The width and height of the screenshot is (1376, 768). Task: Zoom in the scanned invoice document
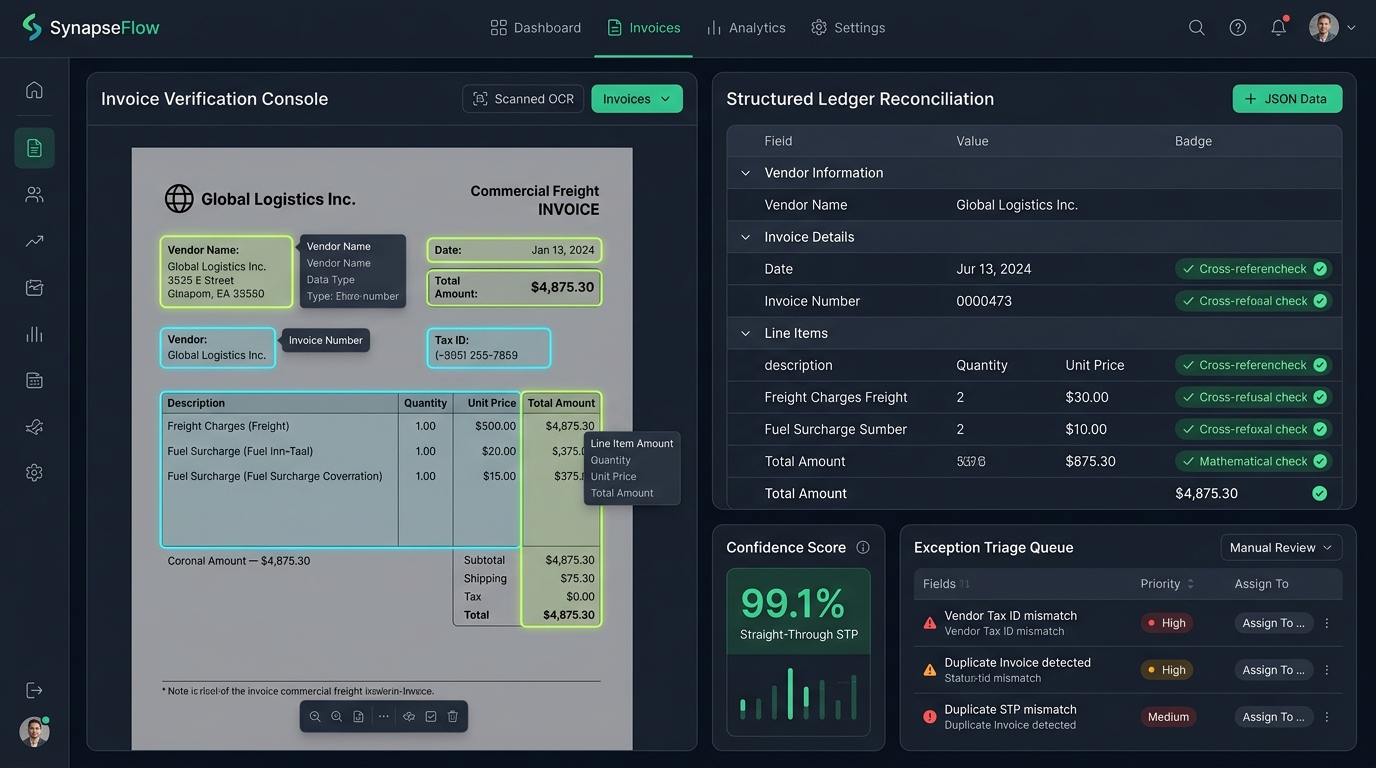pos(337,717)
